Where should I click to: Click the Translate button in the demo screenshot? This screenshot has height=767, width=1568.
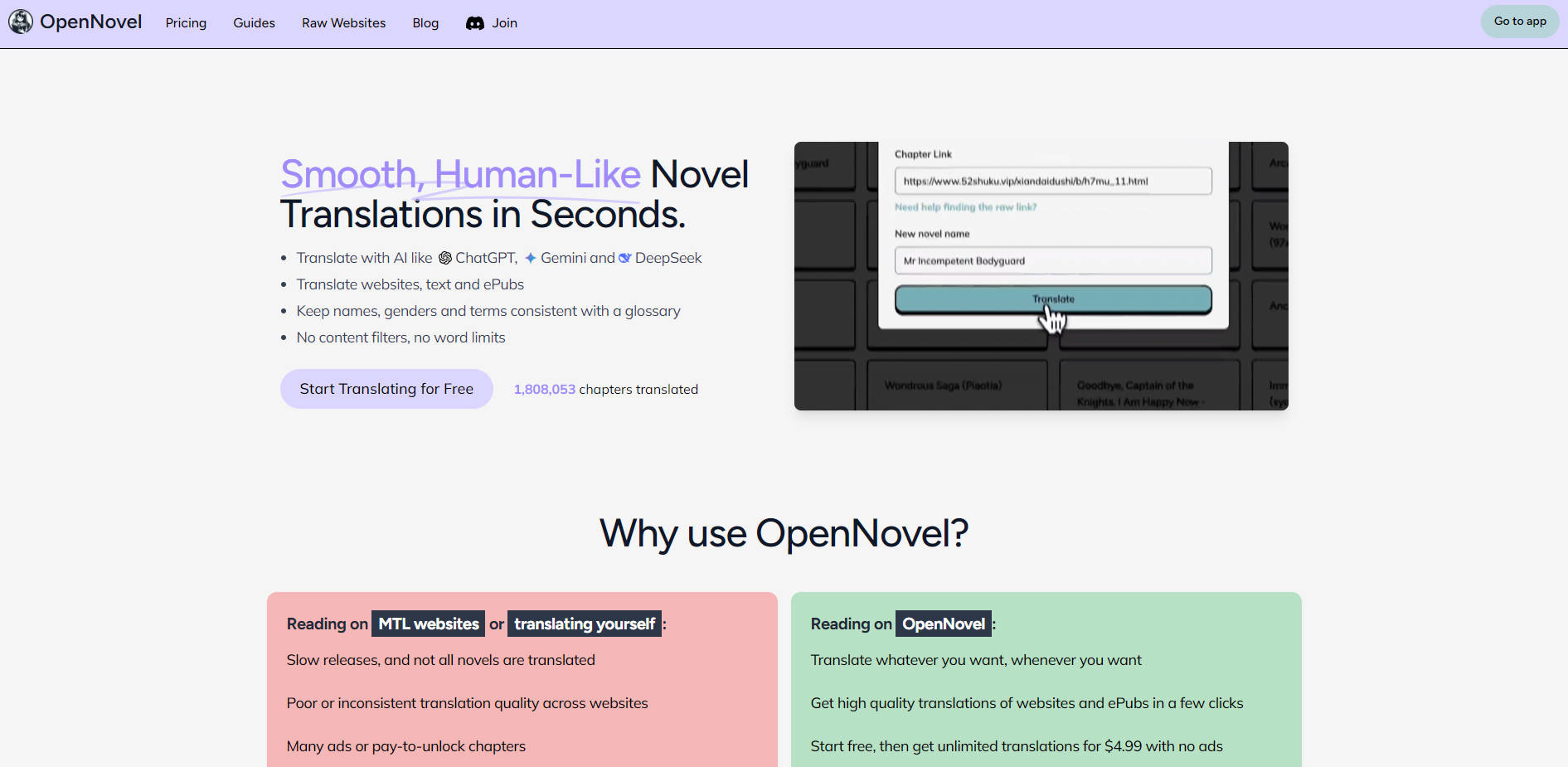[1052, 299]
